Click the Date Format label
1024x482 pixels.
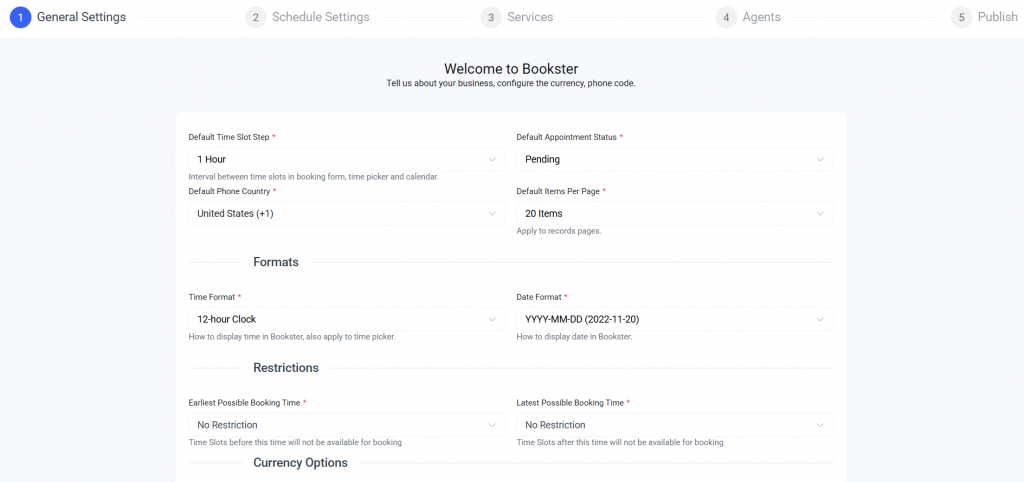click(x=542, y=297)
